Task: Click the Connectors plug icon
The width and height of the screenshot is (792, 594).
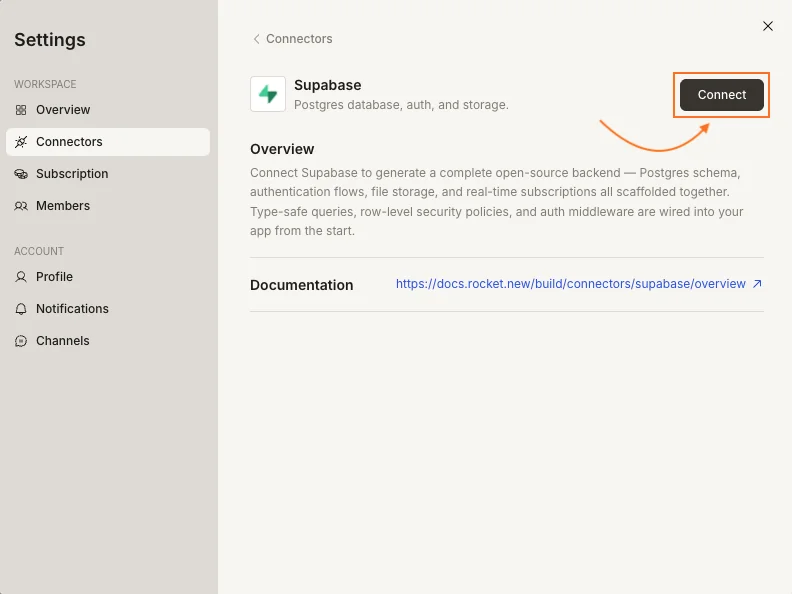Action: tap(21, 142)
